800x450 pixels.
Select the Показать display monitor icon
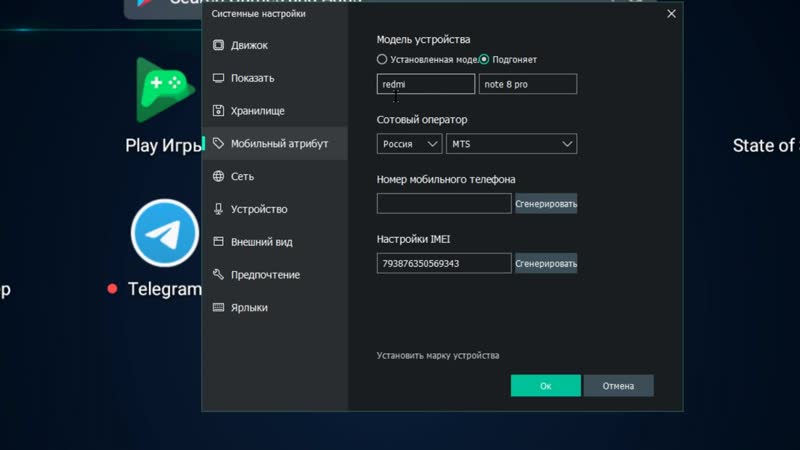tap(218, 78)
